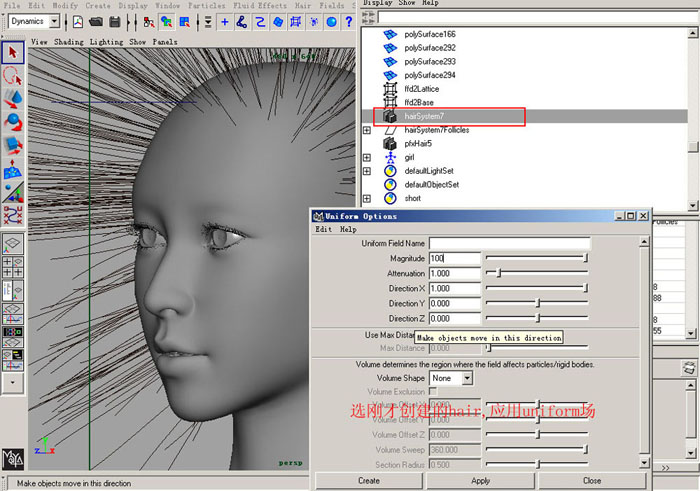
Task: Open the Fields menu
Action: 332,5
